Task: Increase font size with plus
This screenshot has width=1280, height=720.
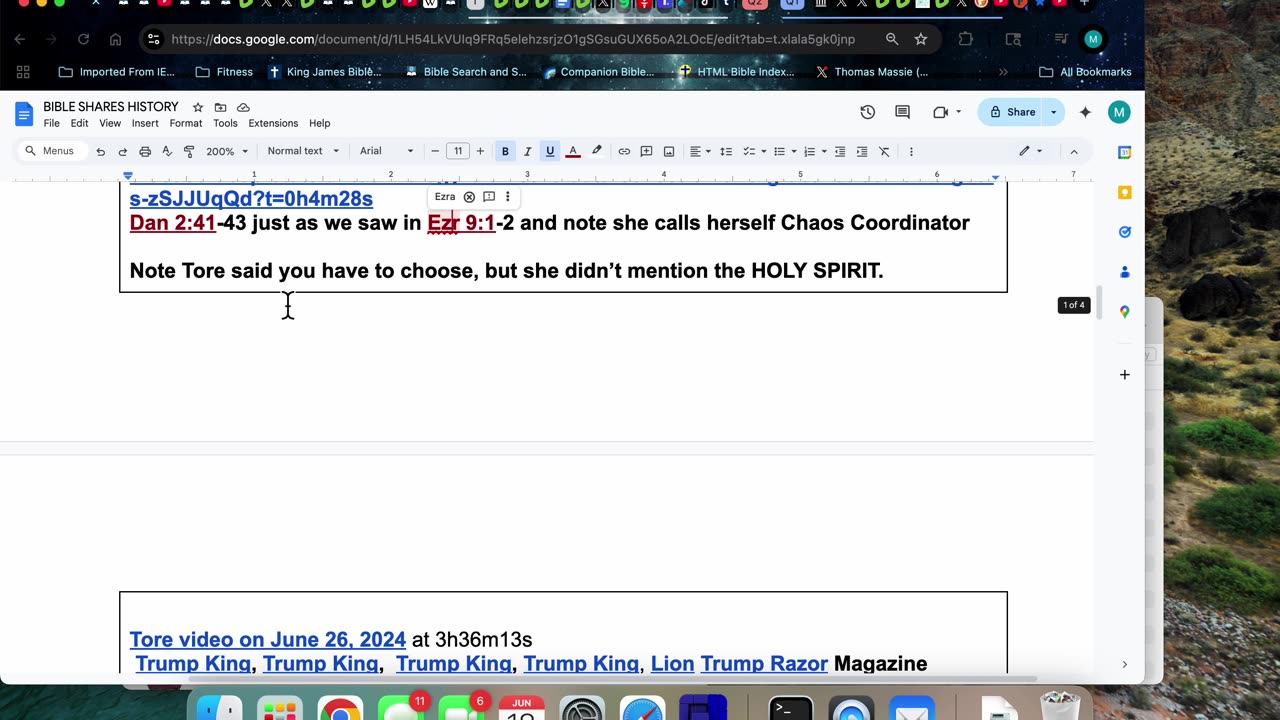Action: [x=480, y=151]
